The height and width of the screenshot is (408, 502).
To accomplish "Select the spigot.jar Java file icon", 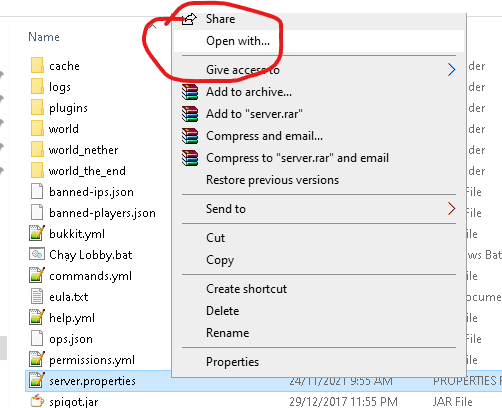I will click(37, 401).
